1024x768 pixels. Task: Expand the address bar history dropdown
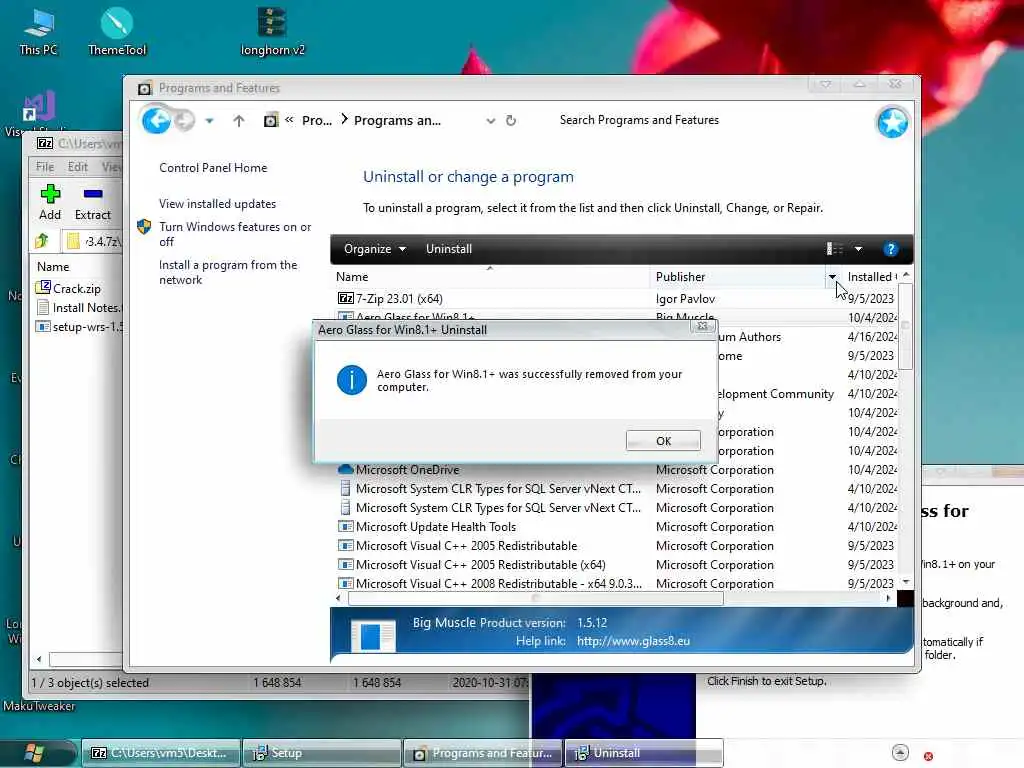coord(490,121)
